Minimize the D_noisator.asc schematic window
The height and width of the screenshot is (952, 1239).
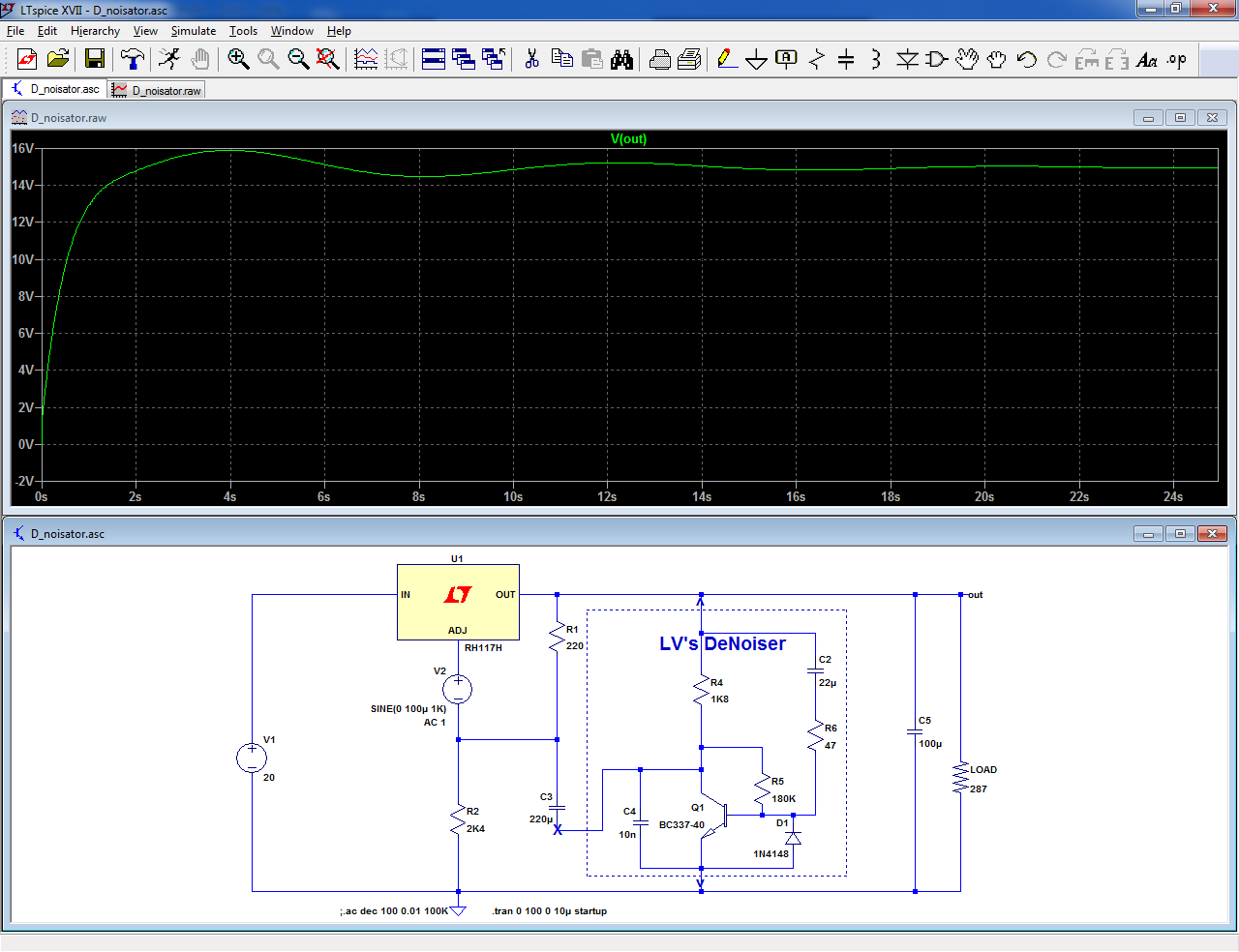1148,534
